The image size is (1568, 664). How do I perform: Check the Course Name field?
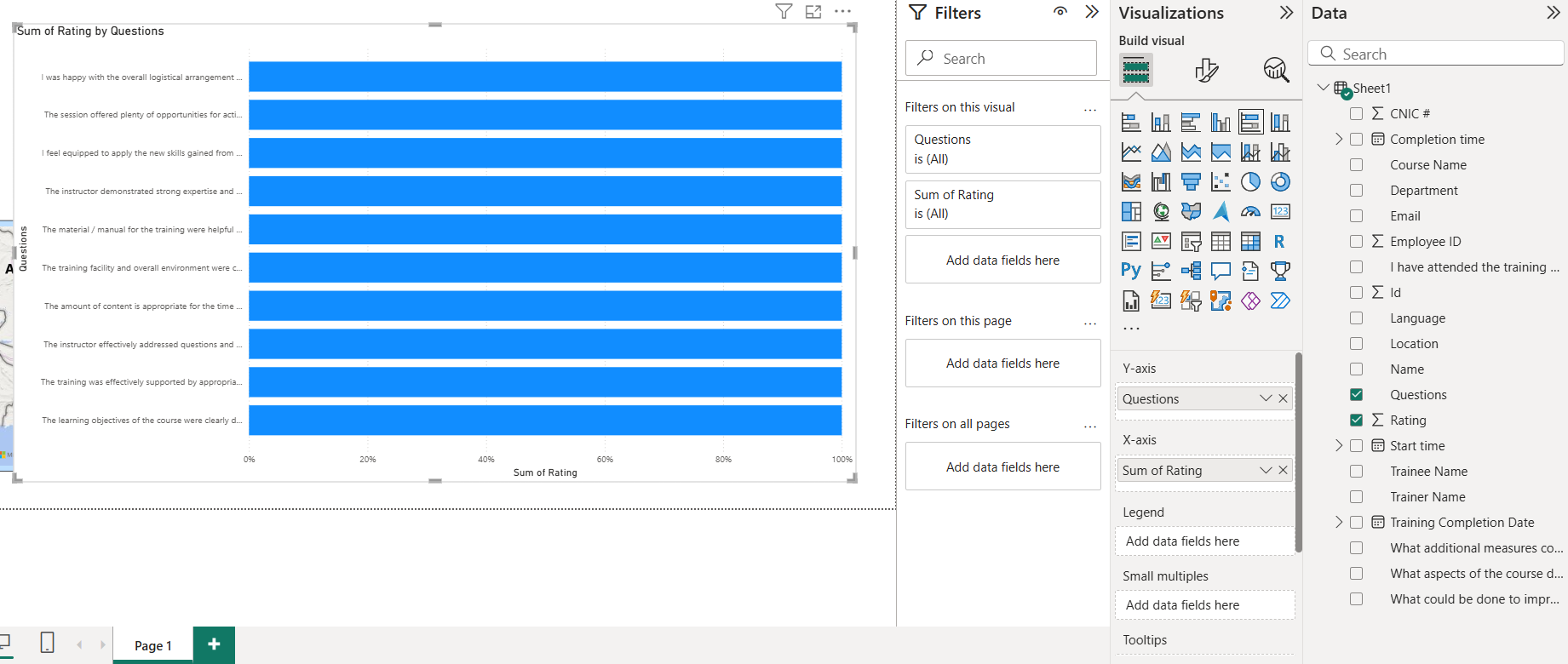1357,165
